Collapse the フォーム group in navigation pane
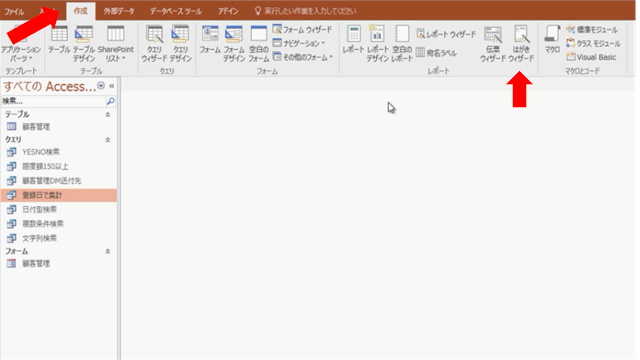This screenshot has width=640, height=360. (108, 251)
